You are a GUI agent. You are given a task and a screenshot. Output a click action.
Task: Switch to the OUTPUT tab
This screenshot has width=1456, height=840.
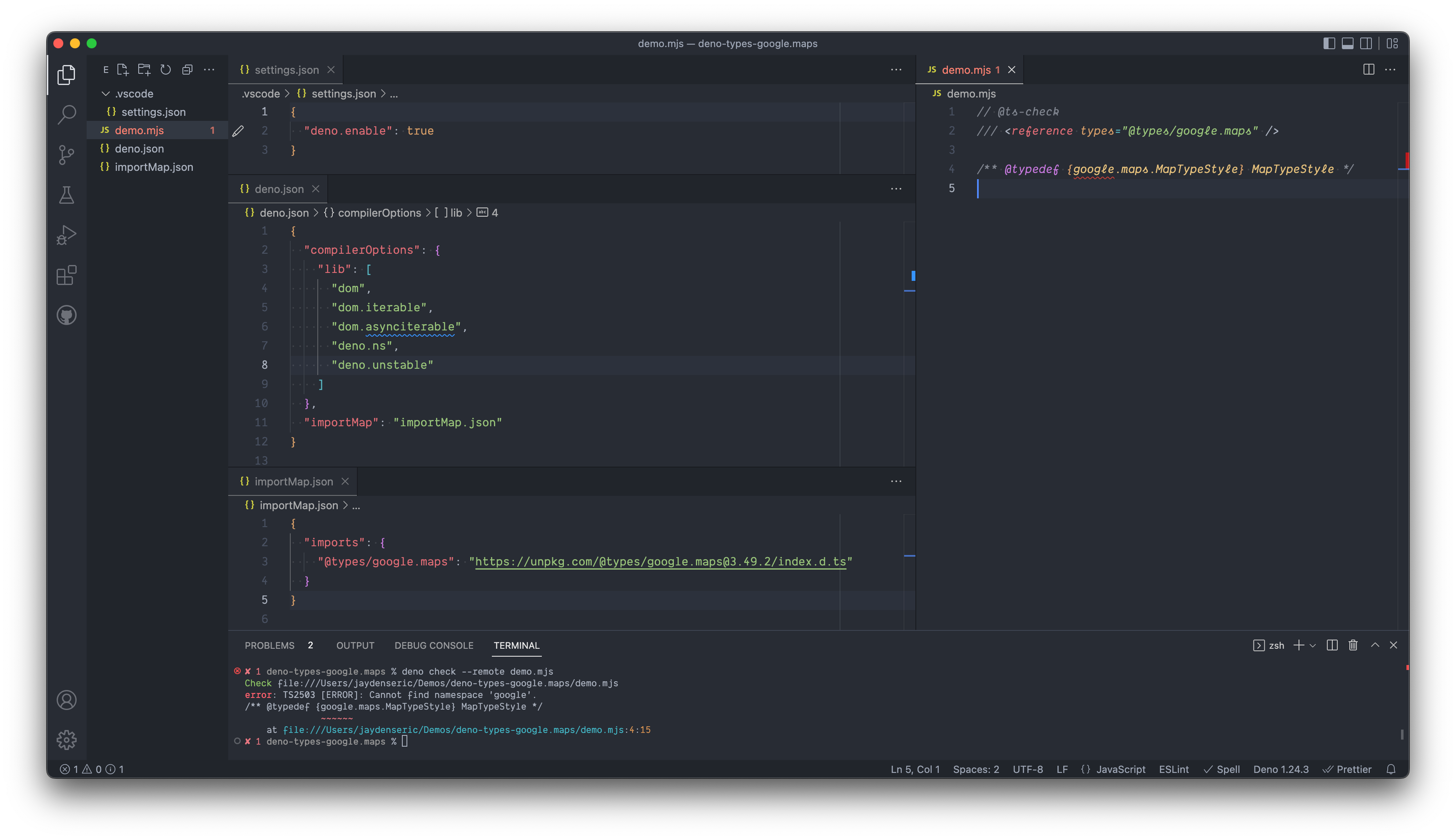pos(355,645)
